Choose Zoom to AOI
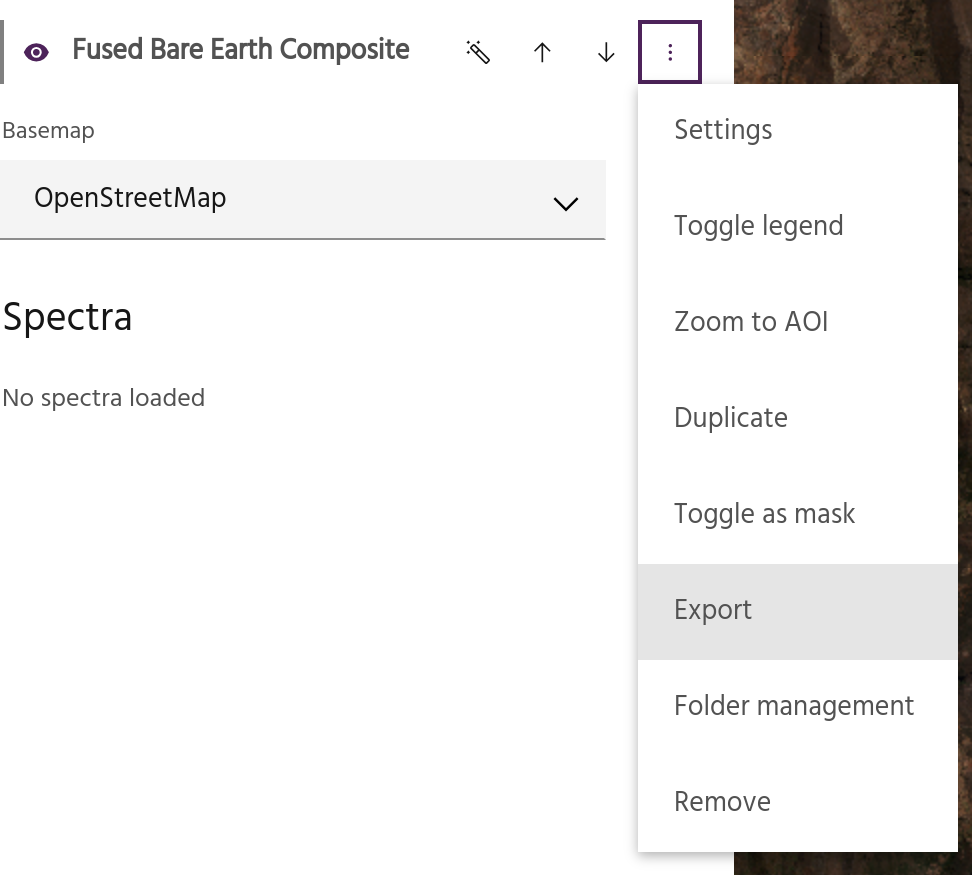Image resolution: width=972 pixels, height=875 pixels. tap(751, 322)
